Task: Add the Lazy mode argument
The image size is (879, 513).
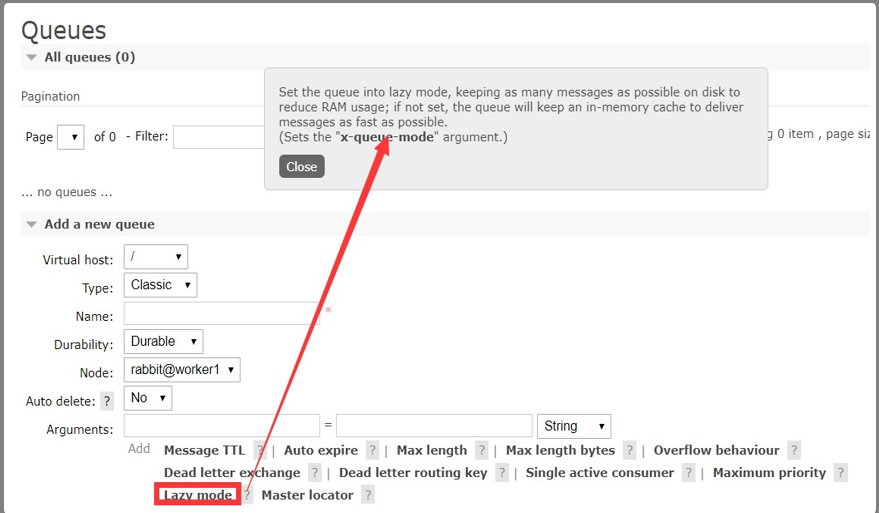Action: (198, 495)
